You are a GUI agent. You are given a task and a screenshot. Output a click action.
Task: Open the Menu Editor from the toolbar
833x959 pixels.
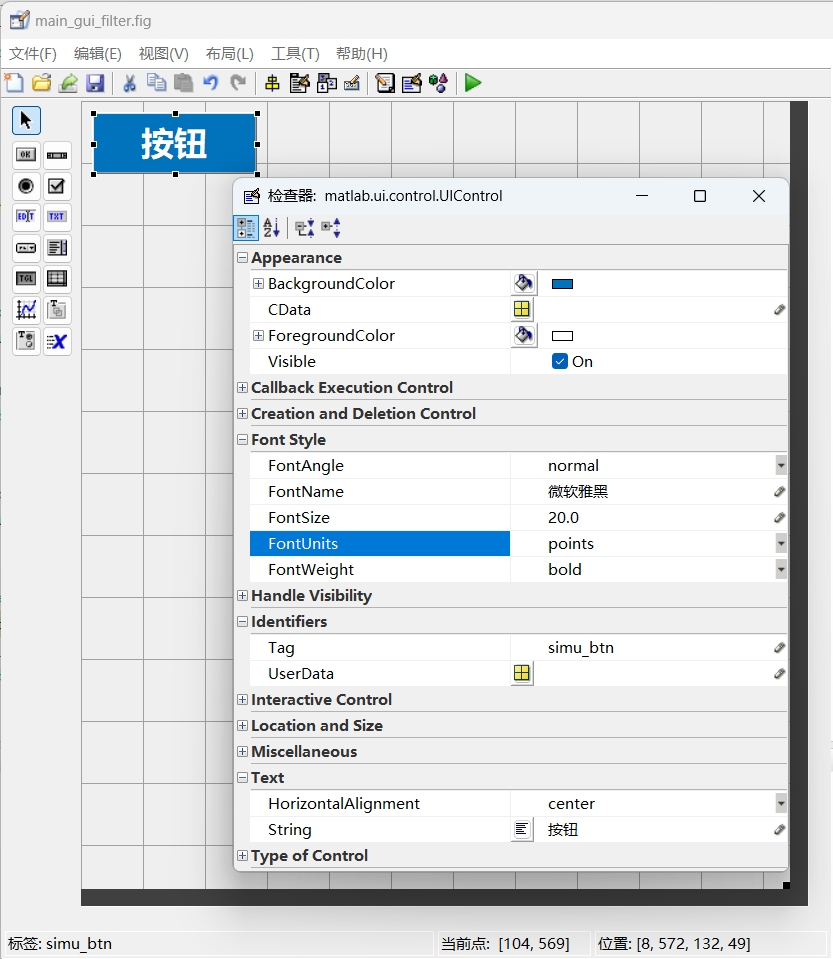299,83
